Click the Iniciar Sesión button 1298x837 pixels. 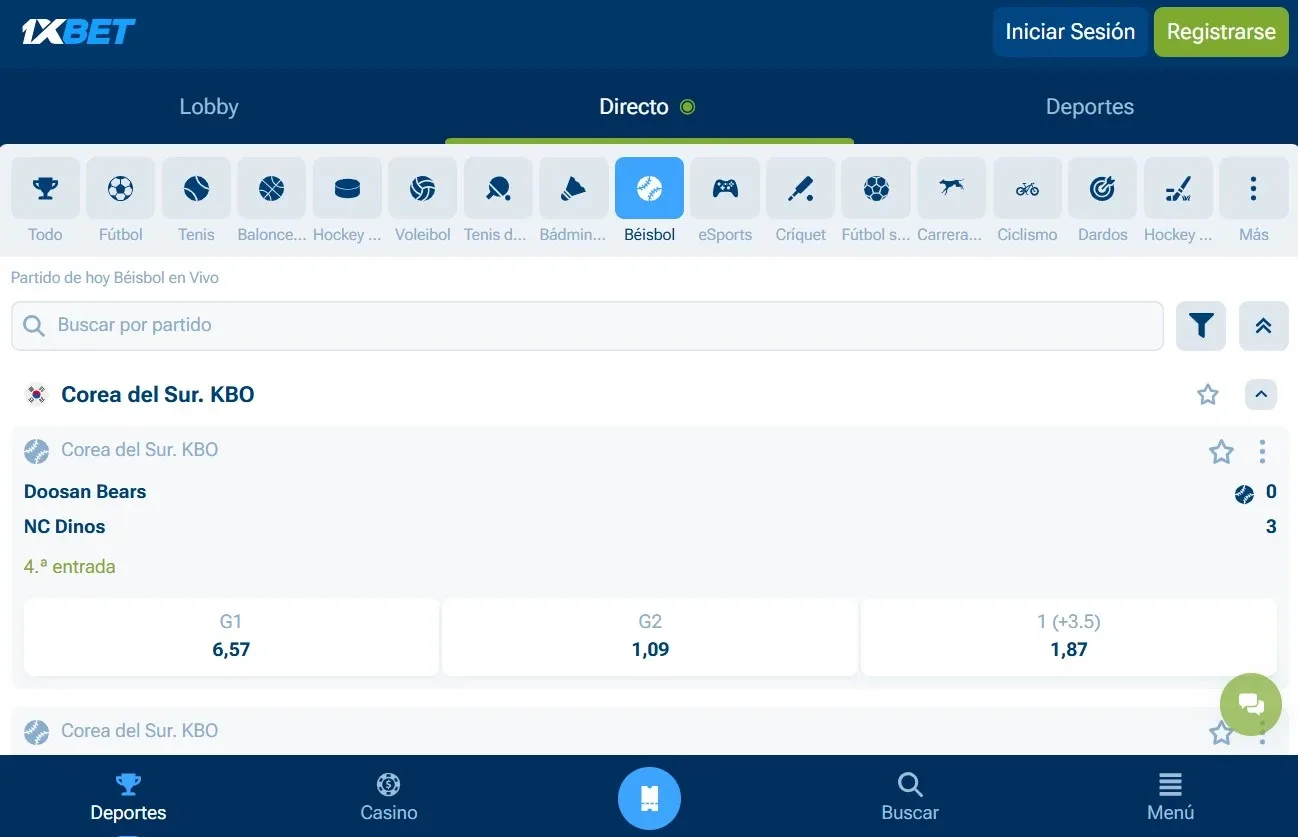(1070, 32)
